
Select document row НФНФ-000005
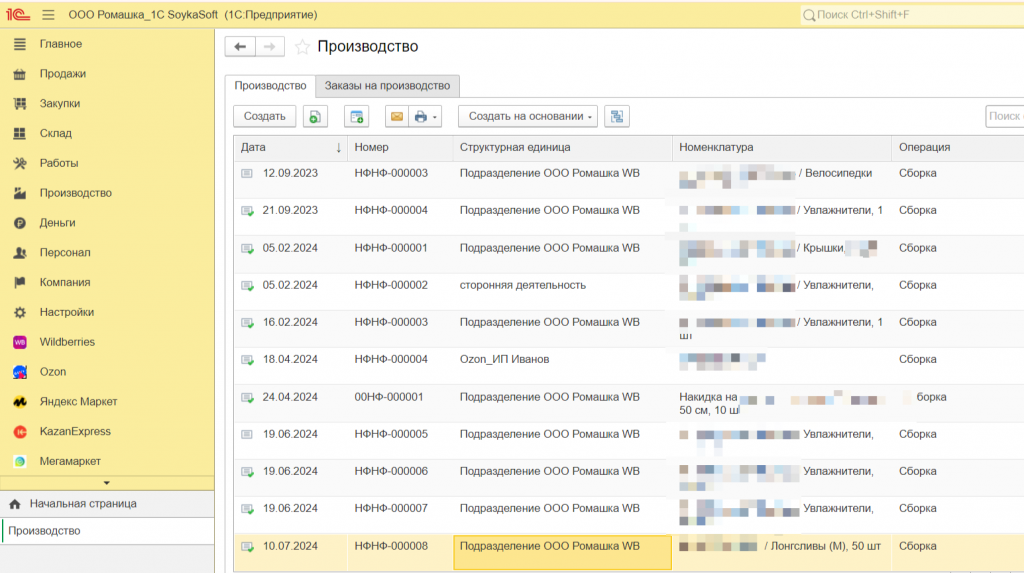pyautogui.click(x=391, y=435)
